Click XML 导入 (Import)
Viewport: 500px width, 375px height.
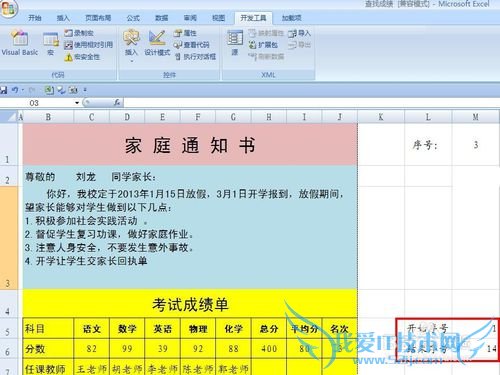(x=299, y=33)
